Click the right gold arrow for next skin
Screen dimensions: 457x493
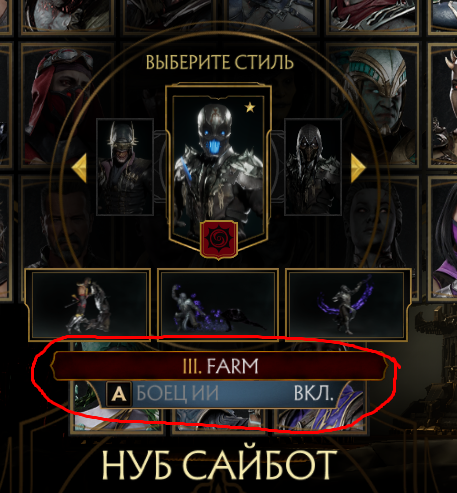358,168
